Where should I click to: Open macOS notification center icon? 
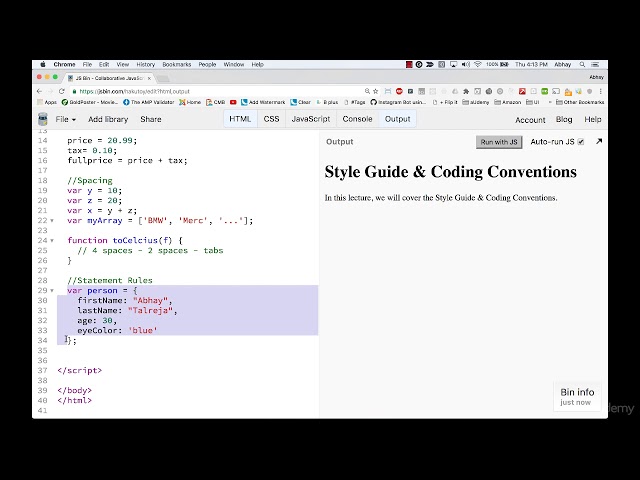click(x=596, y=64)
